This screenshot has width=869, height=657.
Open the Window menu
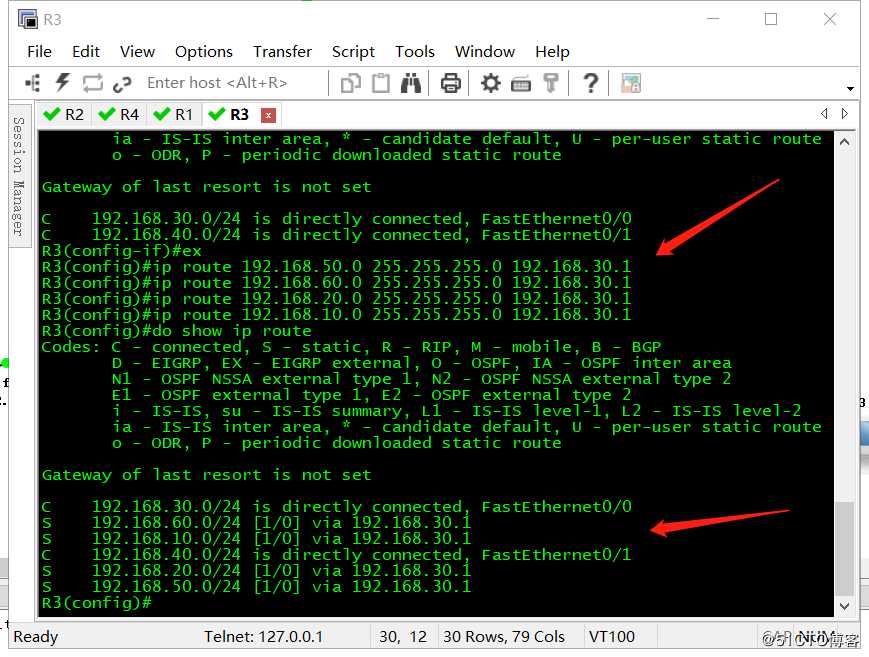pos(485,52)
